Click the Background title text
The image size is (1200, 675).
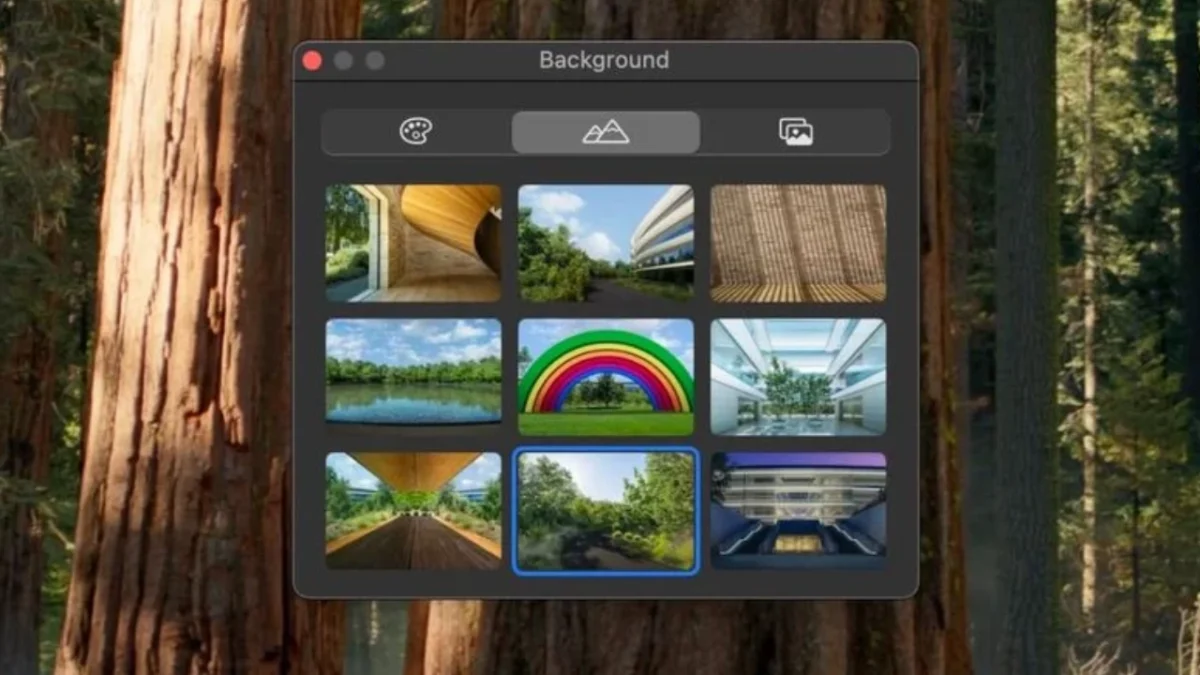coord(604,60)
